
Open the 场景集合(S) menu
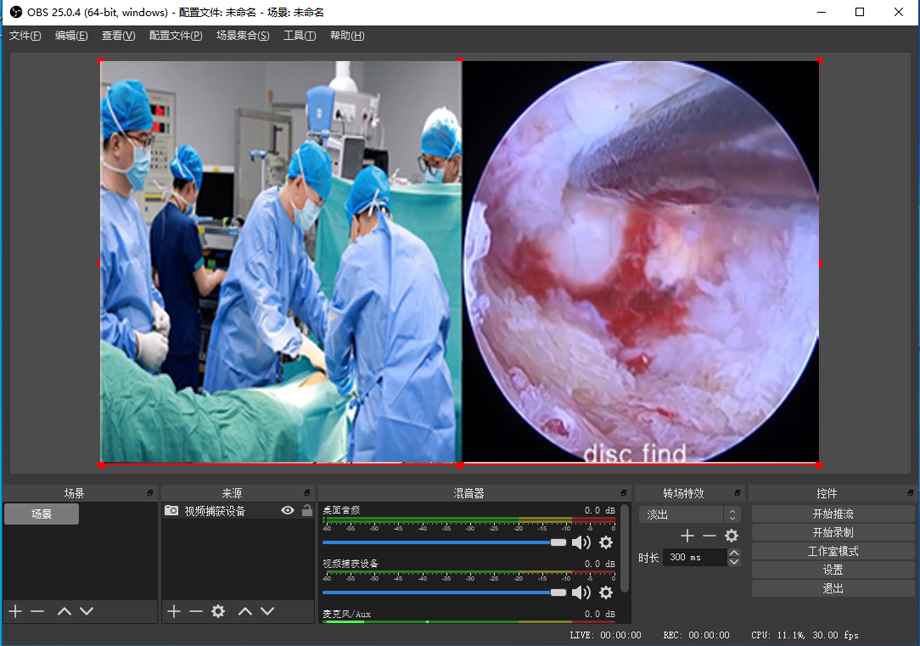(x=242, y=36)
